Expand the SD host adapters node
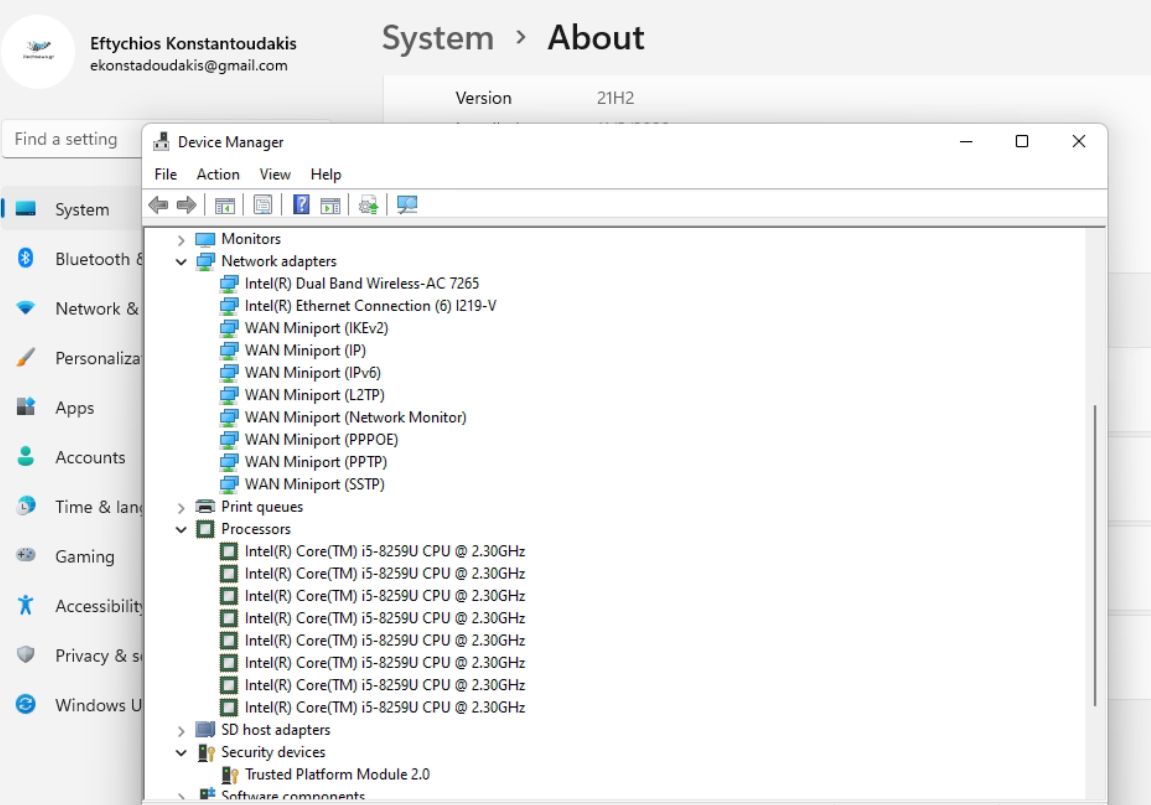Image resolution: width=1151 pixels, height=805 pixels. click(x=181, y=731)
